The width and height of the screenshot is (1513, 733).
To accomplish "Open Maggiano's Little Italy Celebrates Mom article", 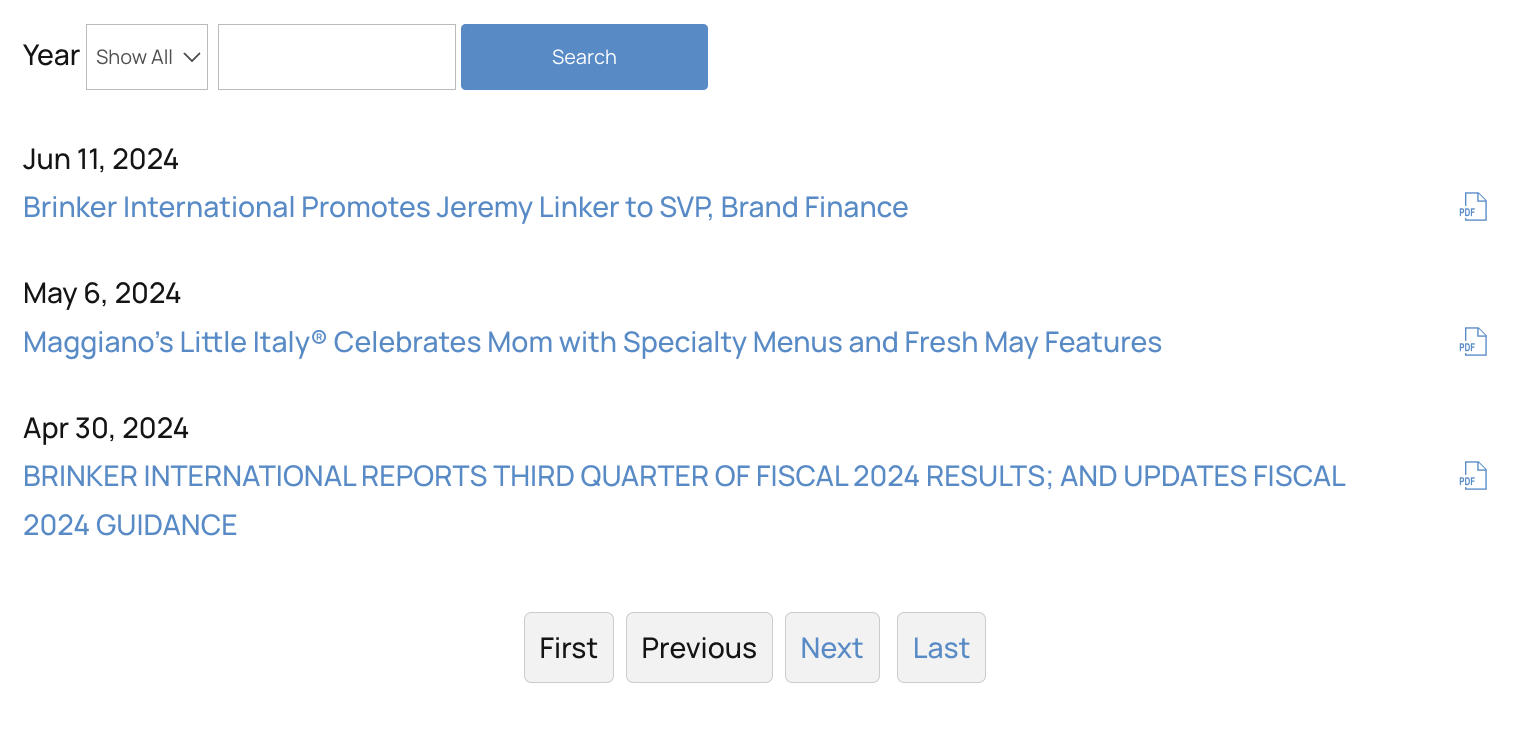I will click(592, 342).
